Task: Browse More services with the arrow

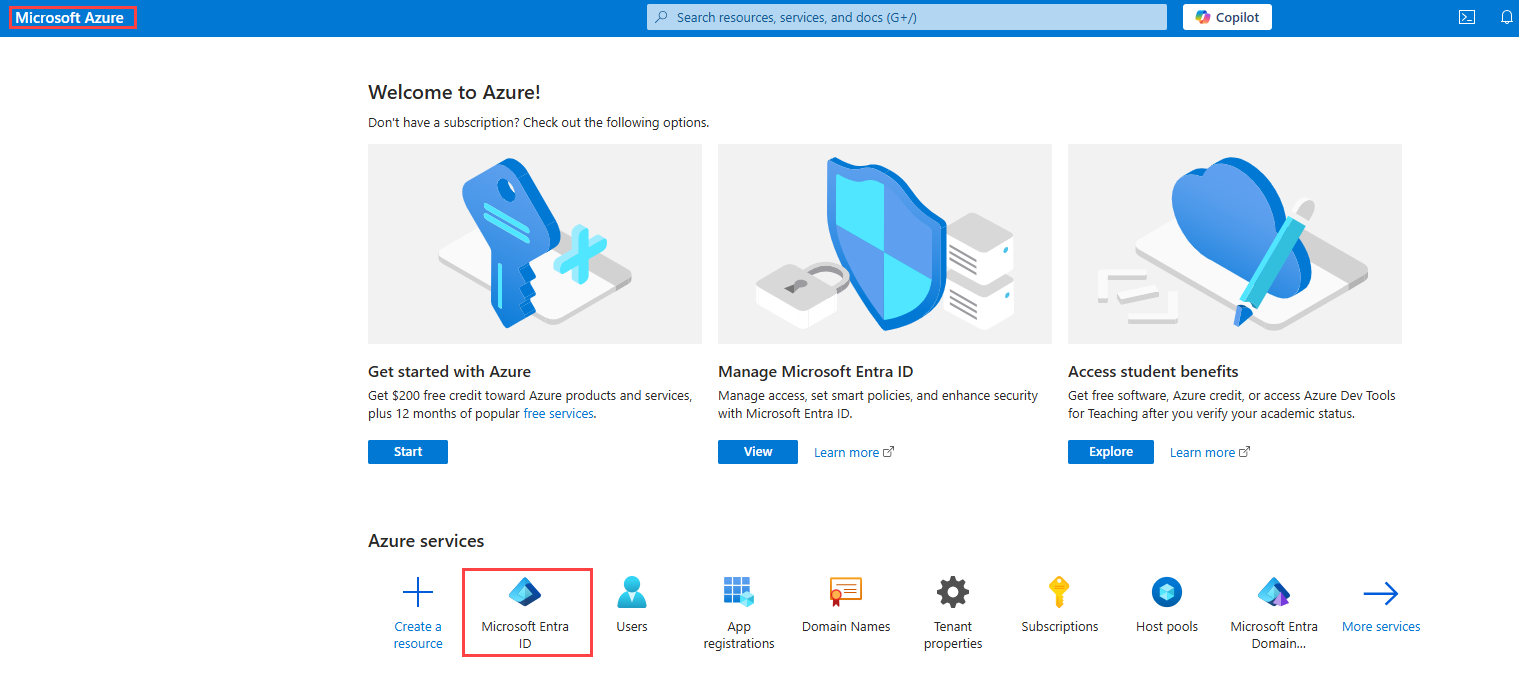Action: (1380, 600)
